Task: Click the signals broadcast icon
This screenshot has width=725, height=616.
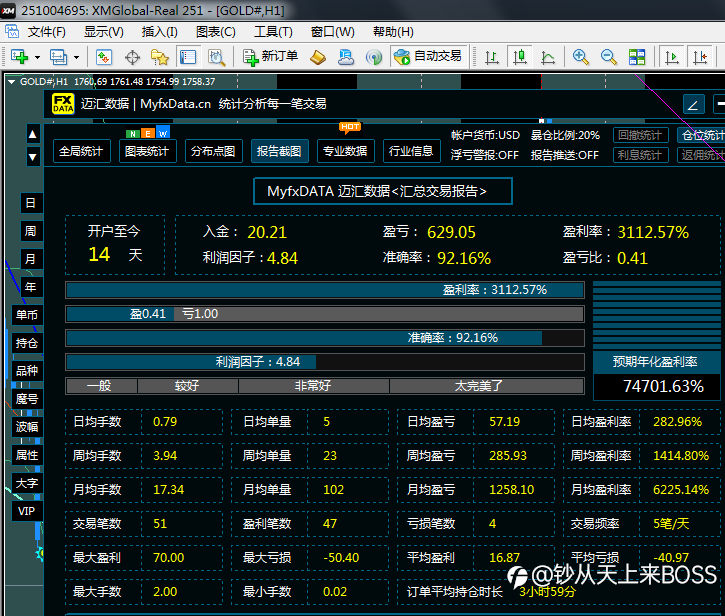Action: pyautogui.click(x=374, y=57)
